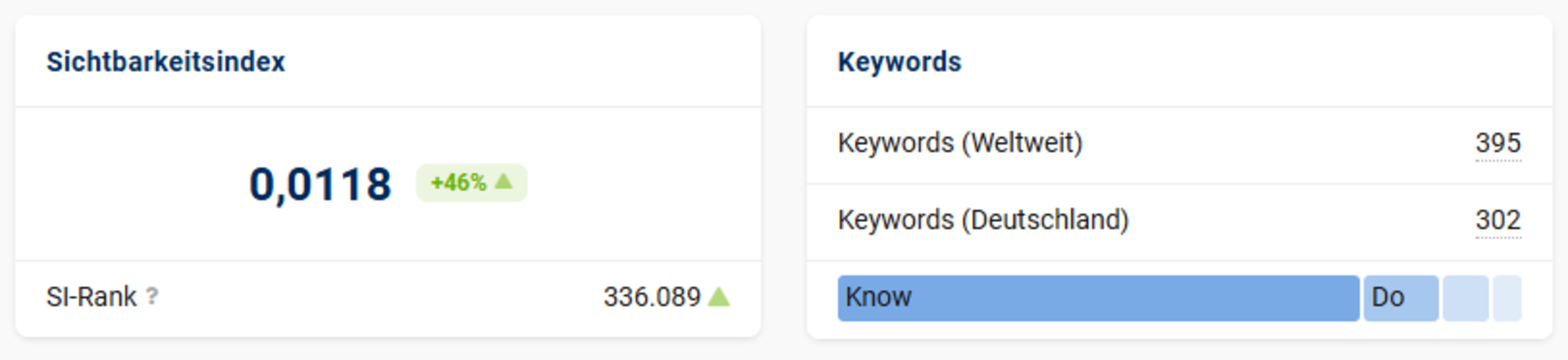This screenshot has width=1568, height=360.
Task: Click the visibility index value 0,0118
Action: point(320,185)
